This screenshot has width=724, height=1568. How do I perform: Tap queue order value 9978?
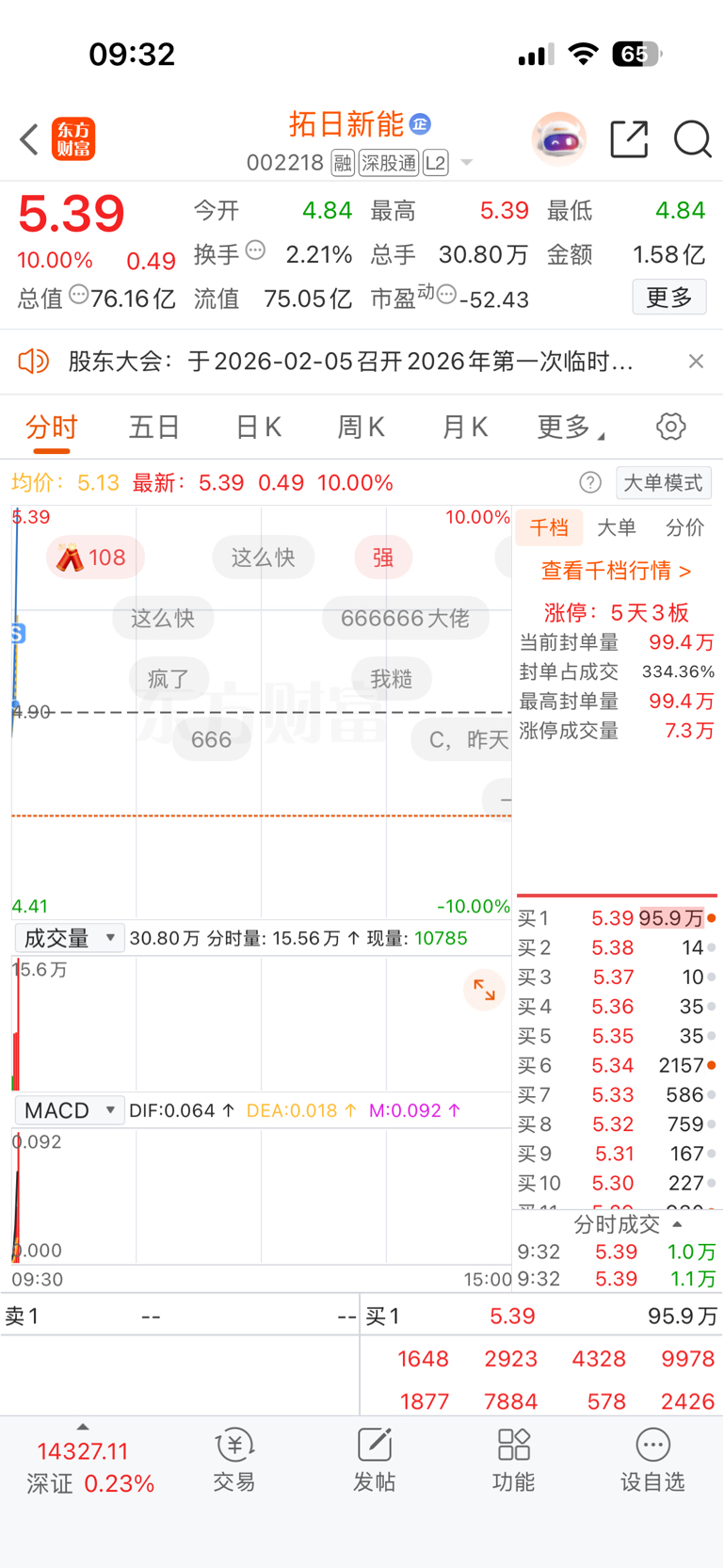(x=687, y=1359)
